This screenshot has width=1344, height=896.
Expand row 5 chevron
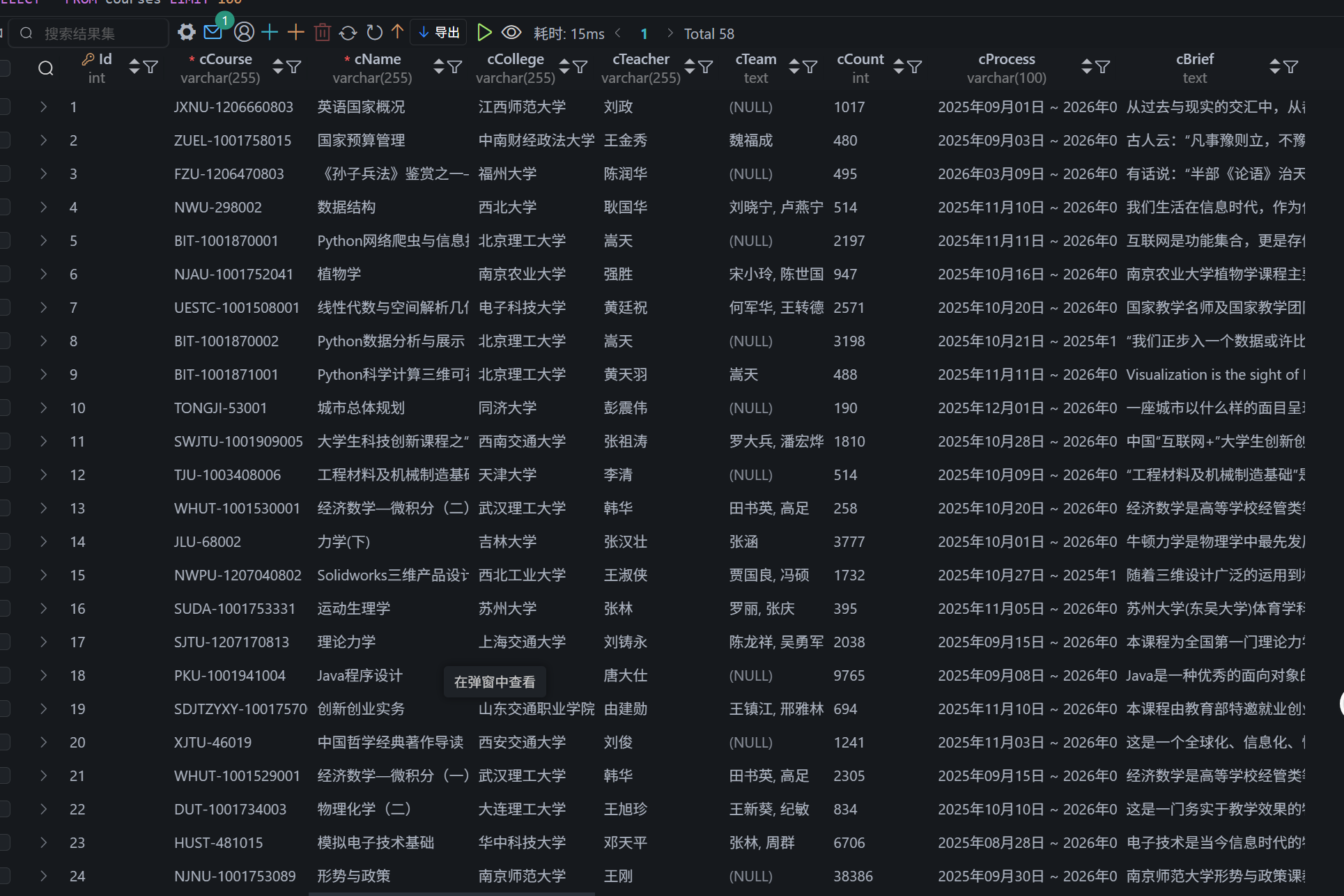click(43, 240)
